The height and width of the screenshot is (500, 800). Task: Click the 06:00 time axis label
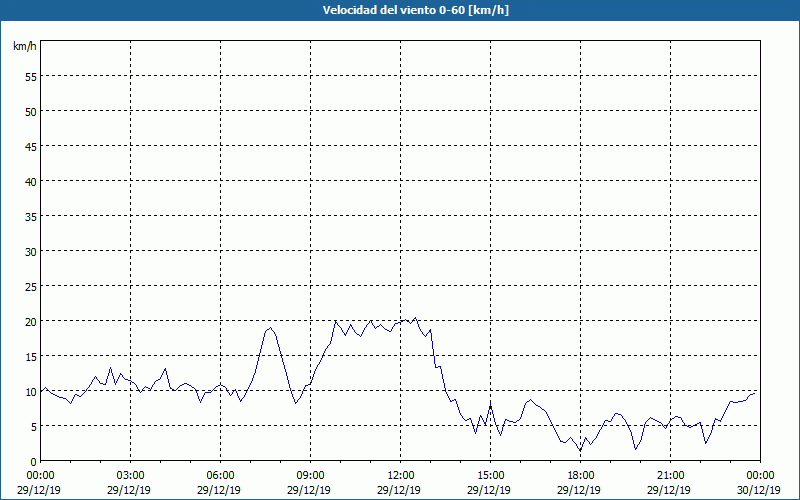click(x=220, y=476)
